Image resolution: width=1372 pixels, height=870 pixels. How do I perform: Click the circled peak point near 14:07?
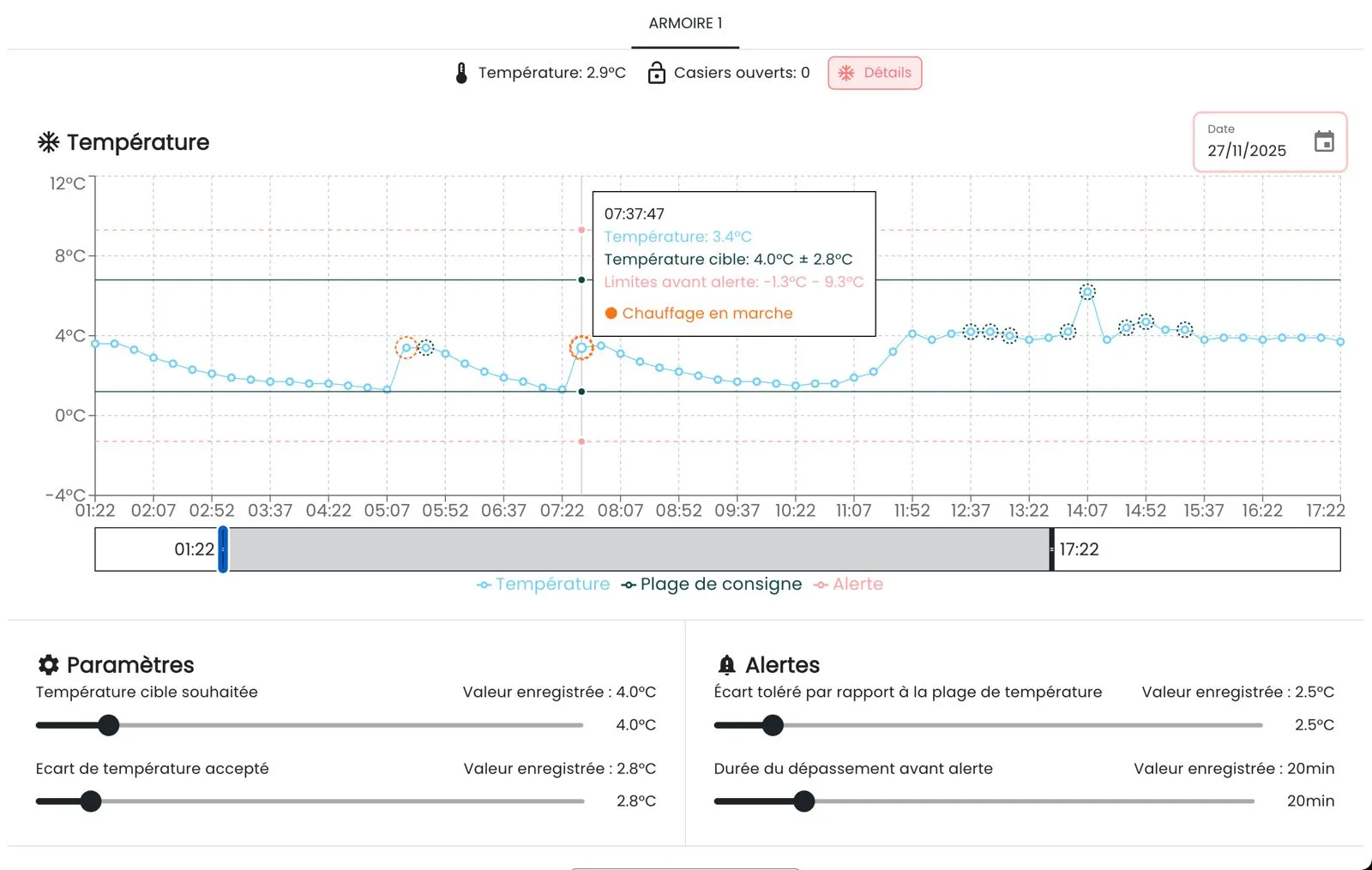pyautogui.click(x=1087, y=292)
